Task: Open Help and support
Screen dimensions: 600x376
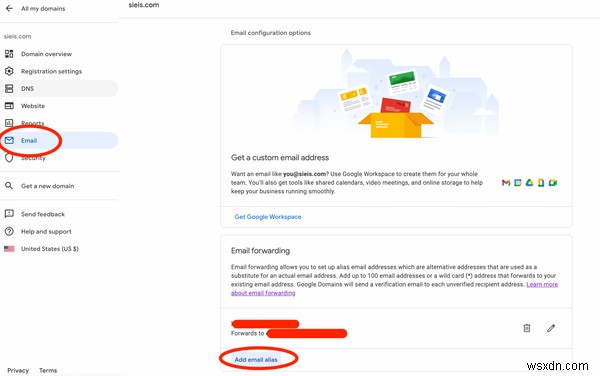Action: point(46,231)
